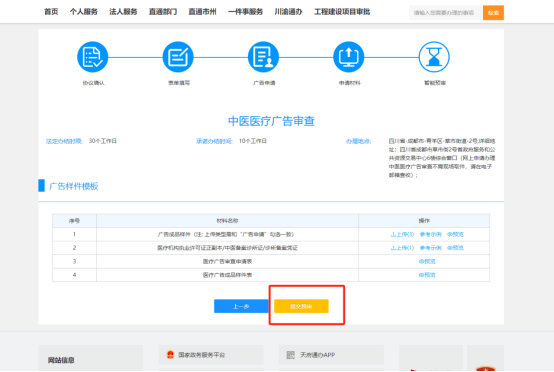Select the 表单填写 step icon
Screen dimensions: 554x372
tap(178, 57)
